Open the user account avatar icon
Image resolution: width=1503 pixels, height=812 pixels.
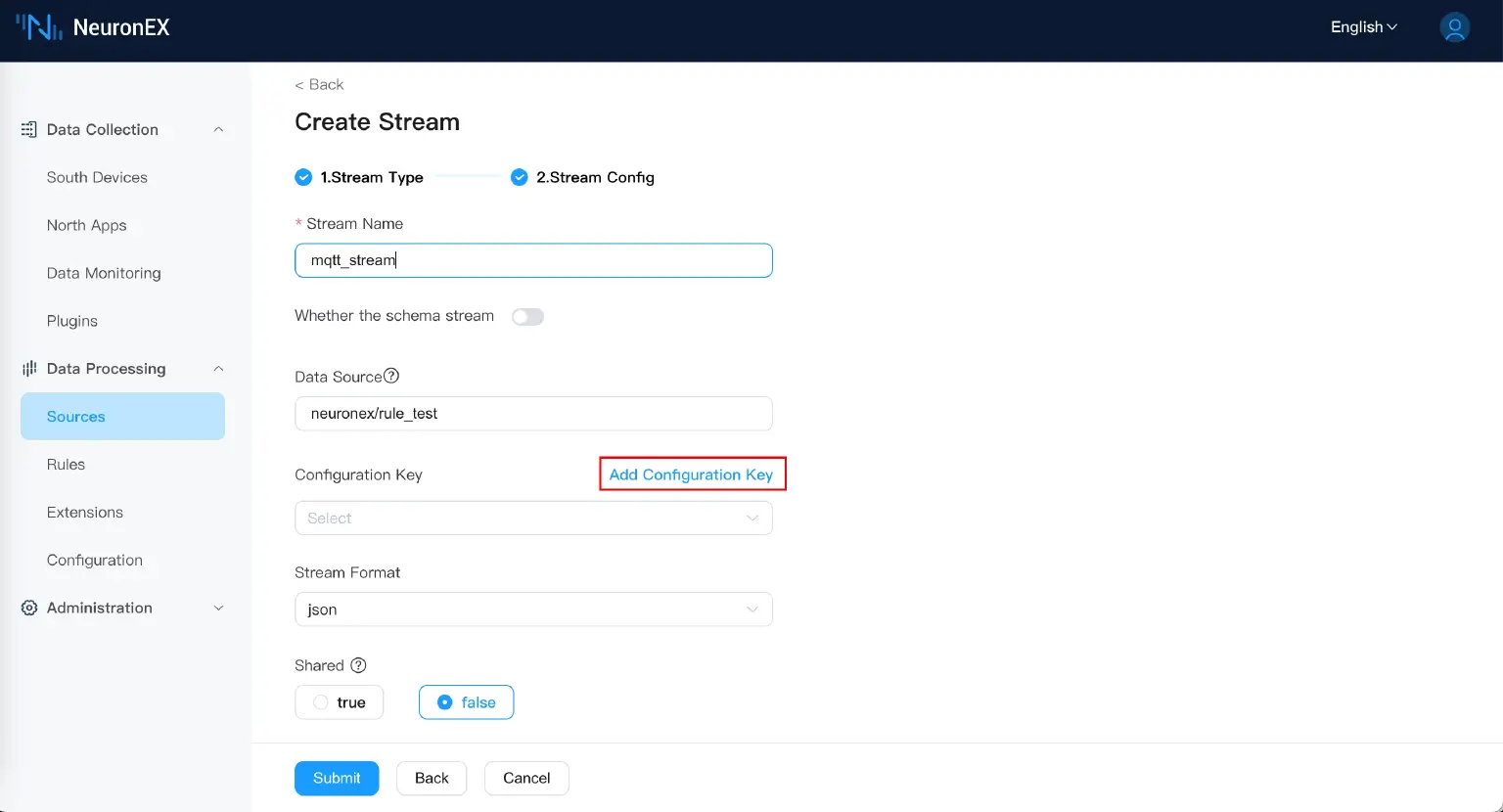(x=1454, y=27)
